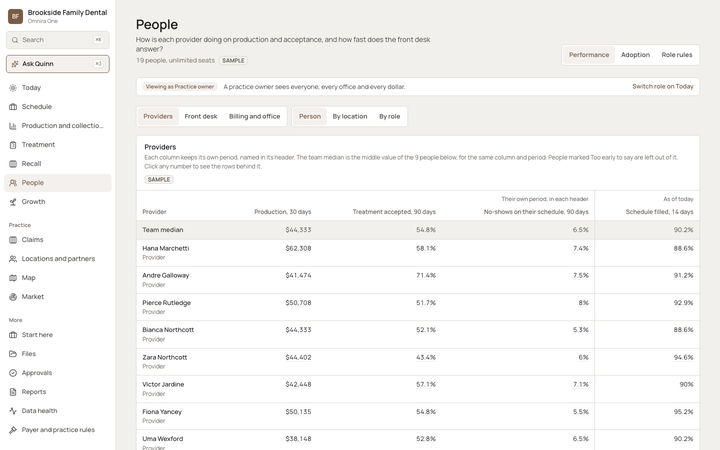Viewport: 720px width, 450px height.
Task: Click the Brookside Family Dental BF logo
Action: point(15,17)
